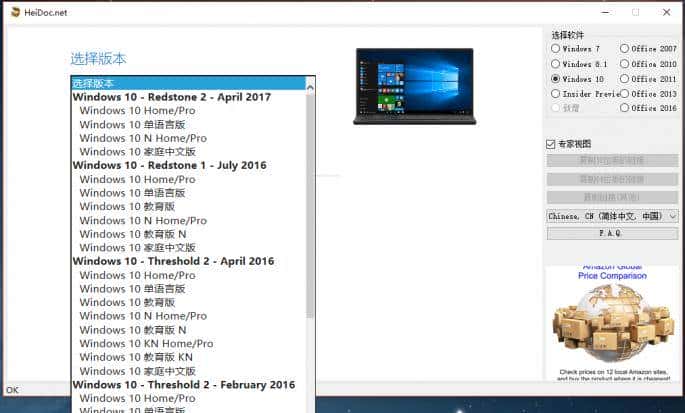Select the Windows 7 radio button
This screenshot has width=685, height=413.
556,49
